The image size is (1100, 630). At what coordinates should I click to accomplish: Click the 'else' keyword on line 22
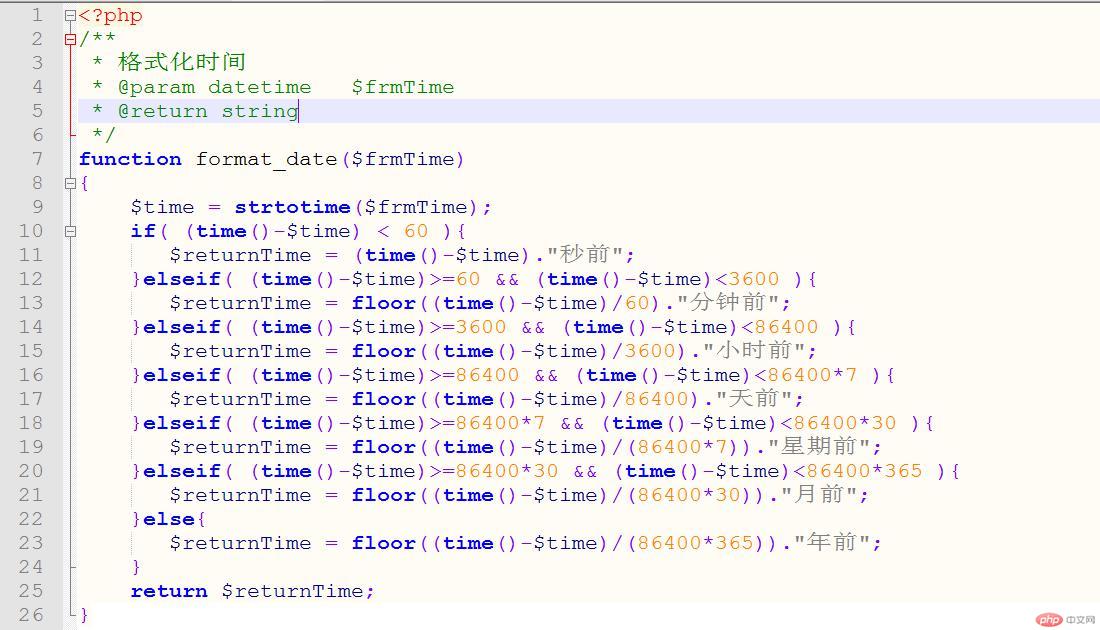169,519
